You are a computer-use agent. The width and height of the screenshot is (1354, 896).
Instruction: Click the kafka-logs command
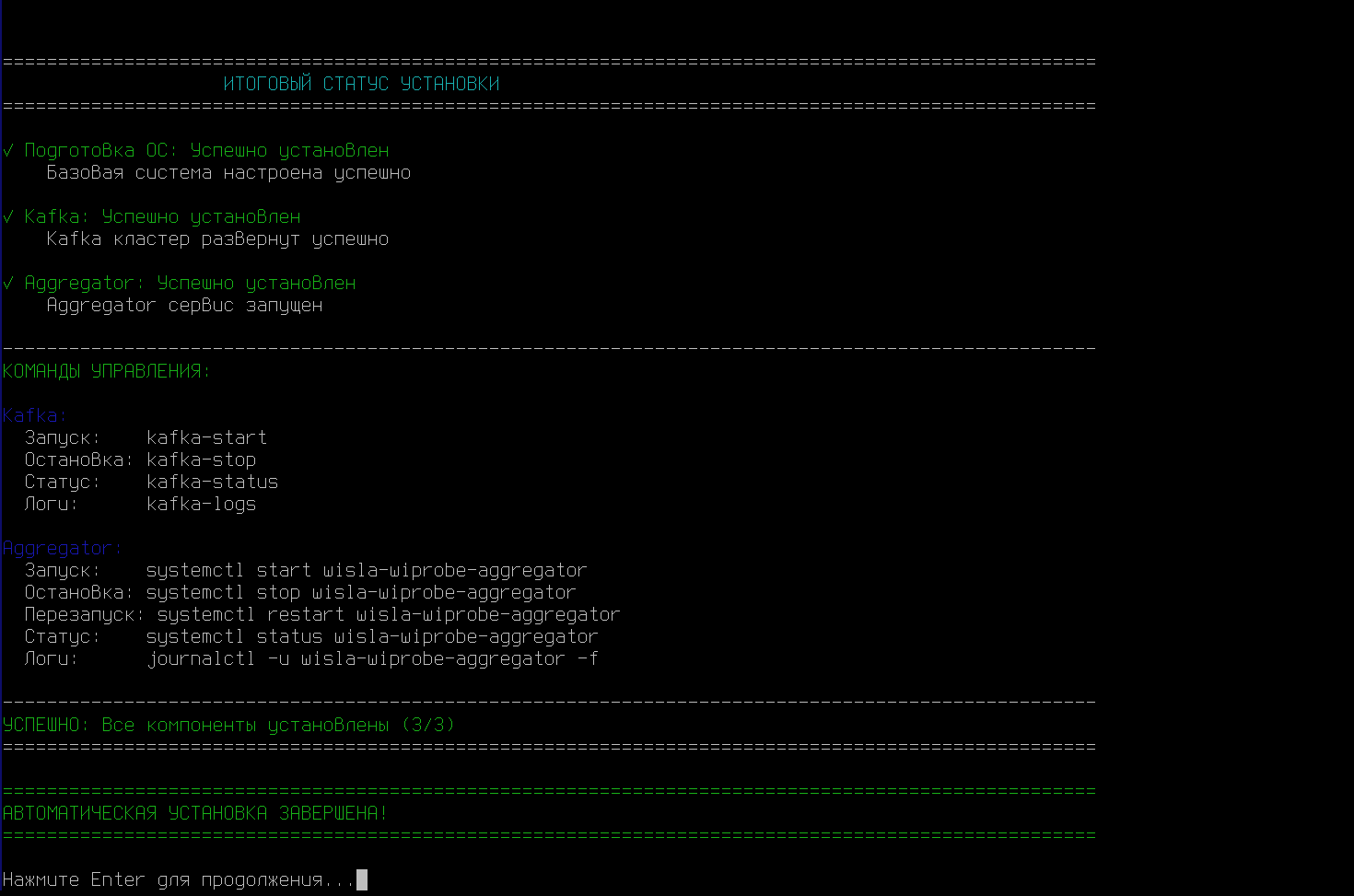pyautogui.click(x=201, y=504)
